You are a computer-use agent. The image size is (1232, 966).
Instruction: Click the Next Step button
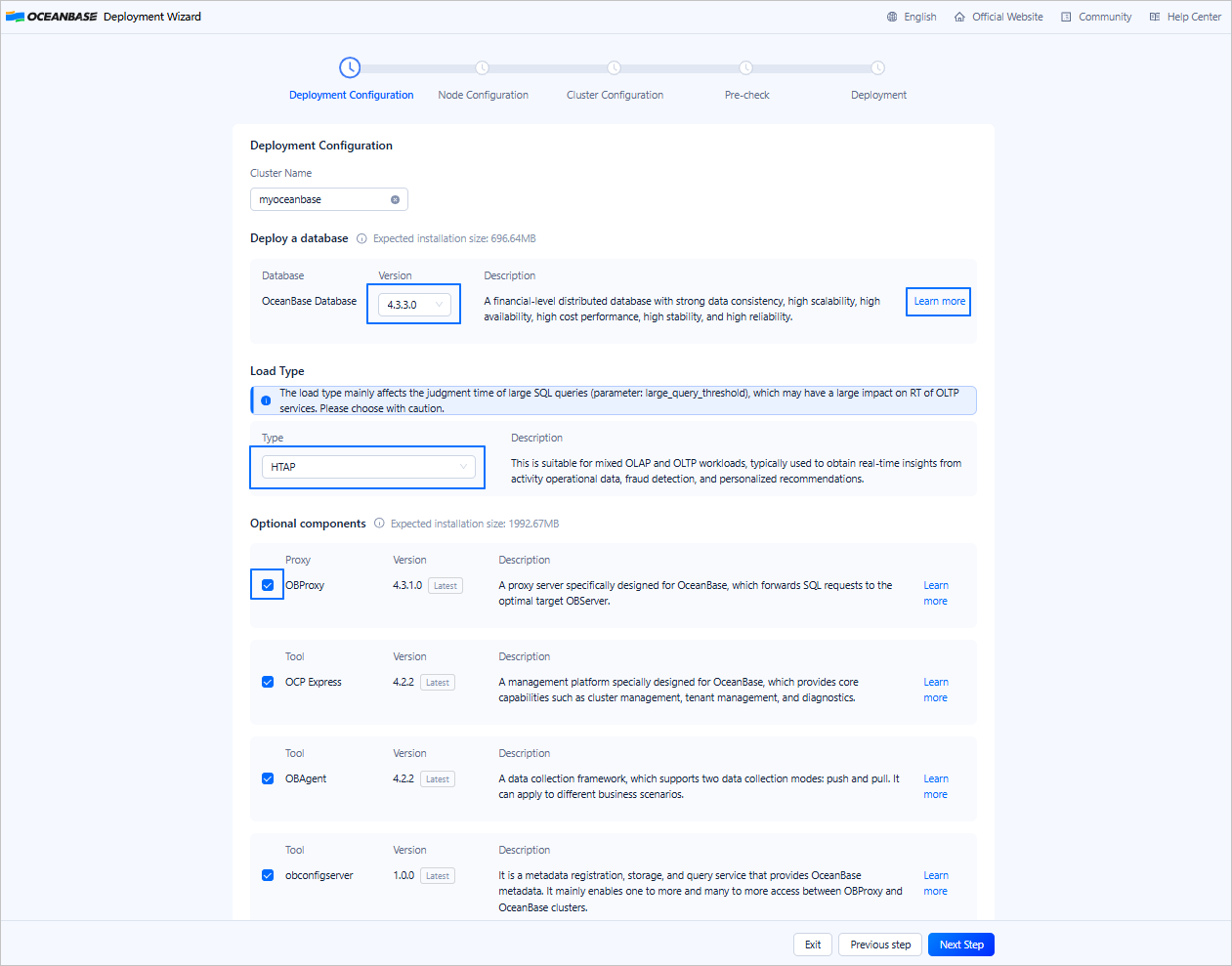[960, 945]
